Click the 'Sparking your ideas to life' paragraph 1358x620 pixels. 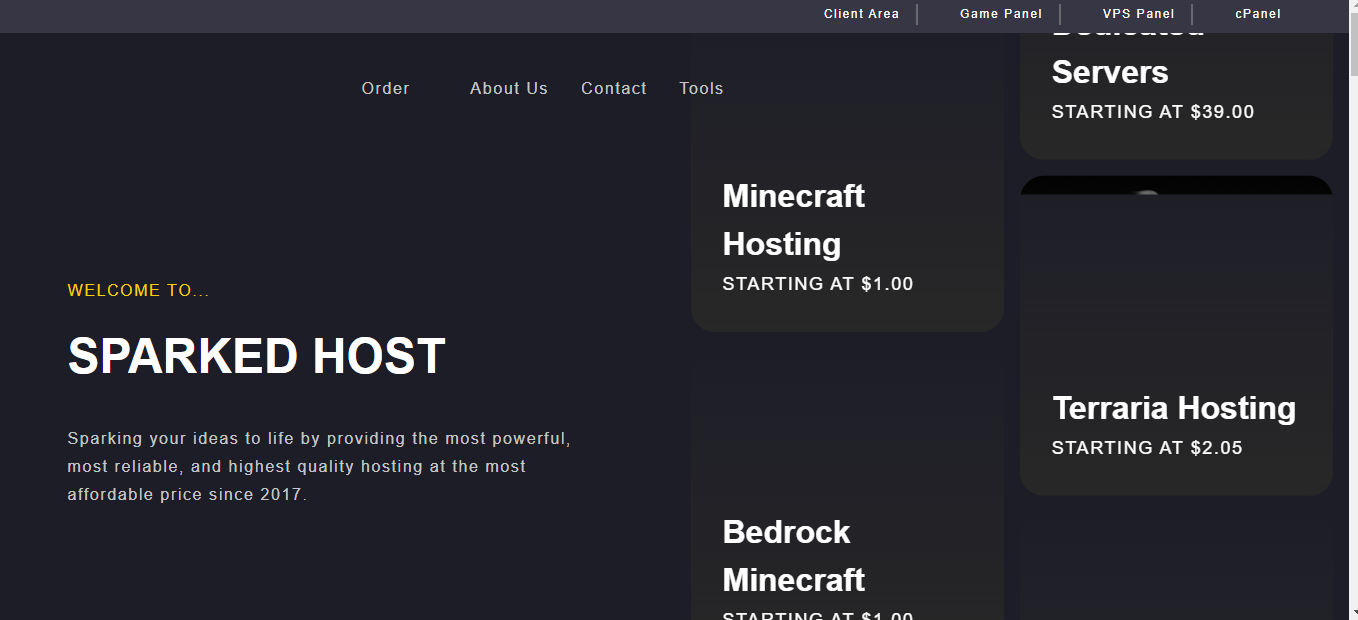click(319, 466)
